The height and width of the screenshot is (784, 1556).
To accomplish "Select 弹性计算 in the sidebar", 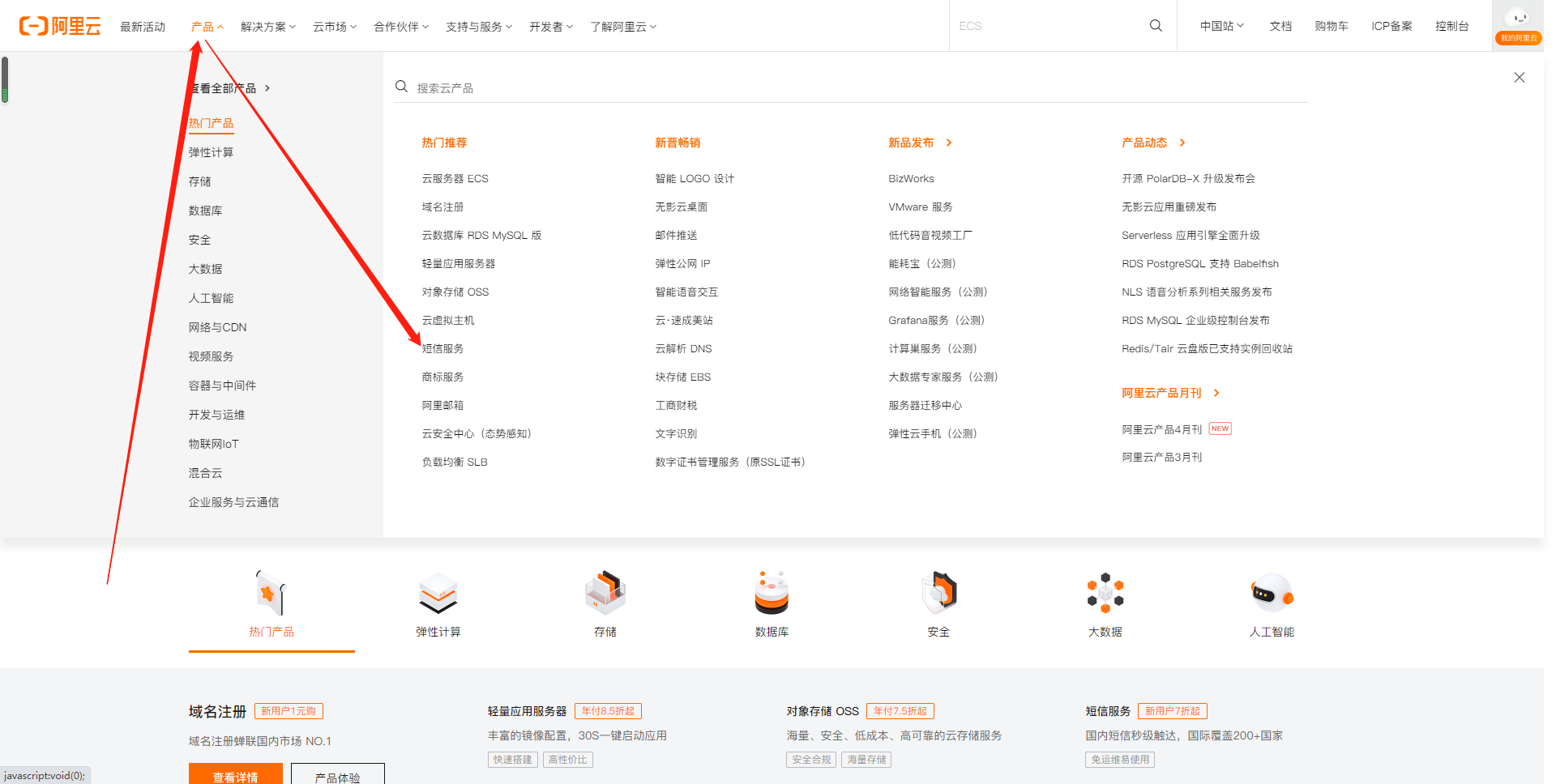I will click(211, 152).
